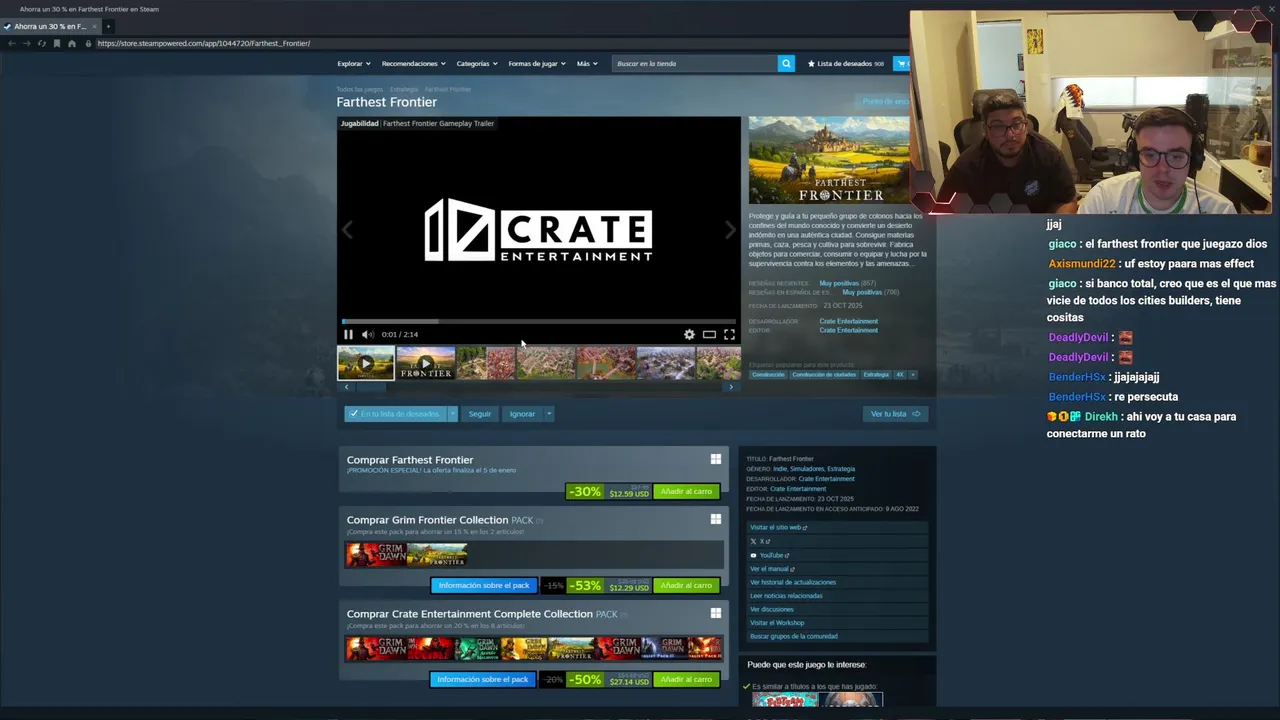
Task: Enter fullscreen for the trailer video
Action: 729,334
